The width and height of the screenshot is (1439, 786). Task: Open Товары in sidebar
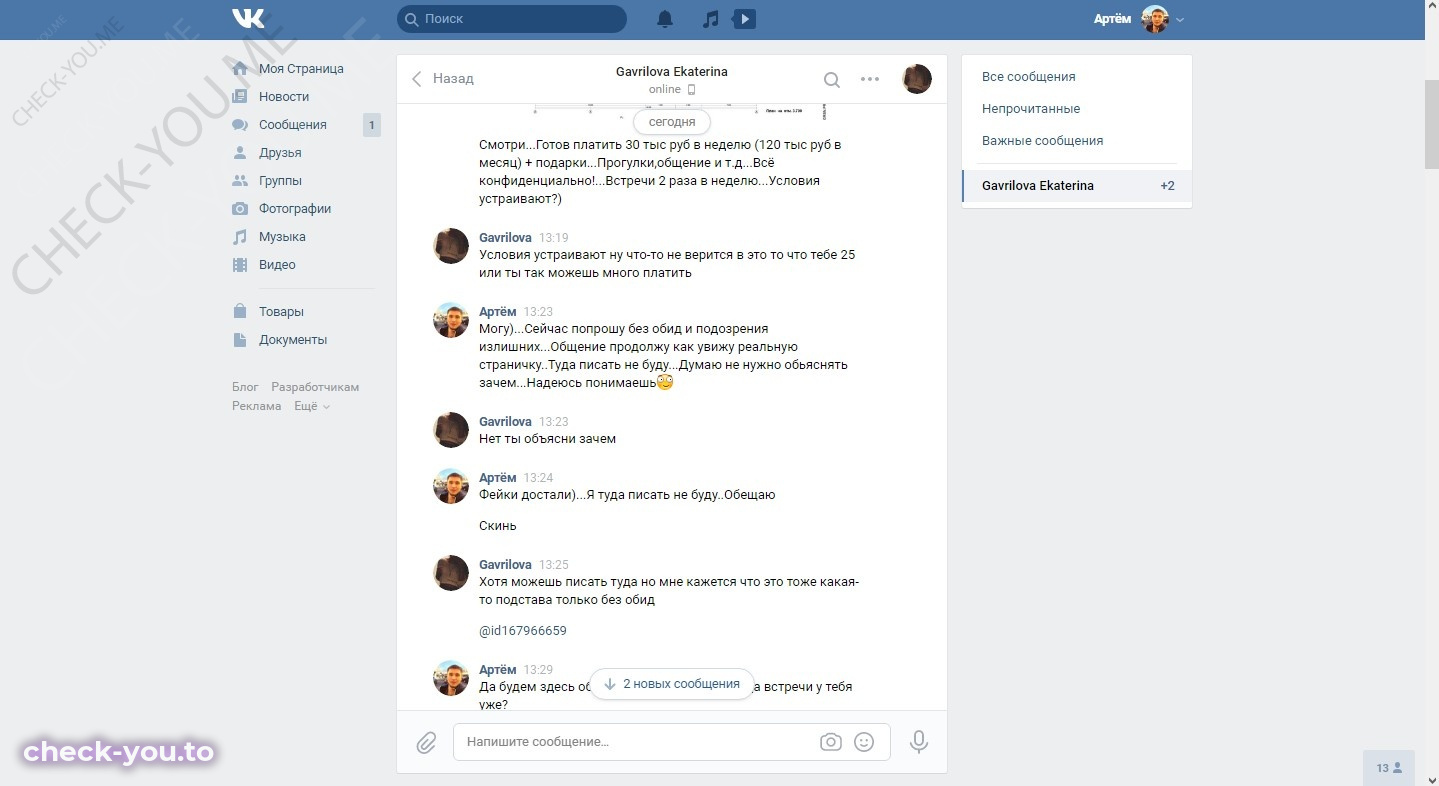pos(281,312)
